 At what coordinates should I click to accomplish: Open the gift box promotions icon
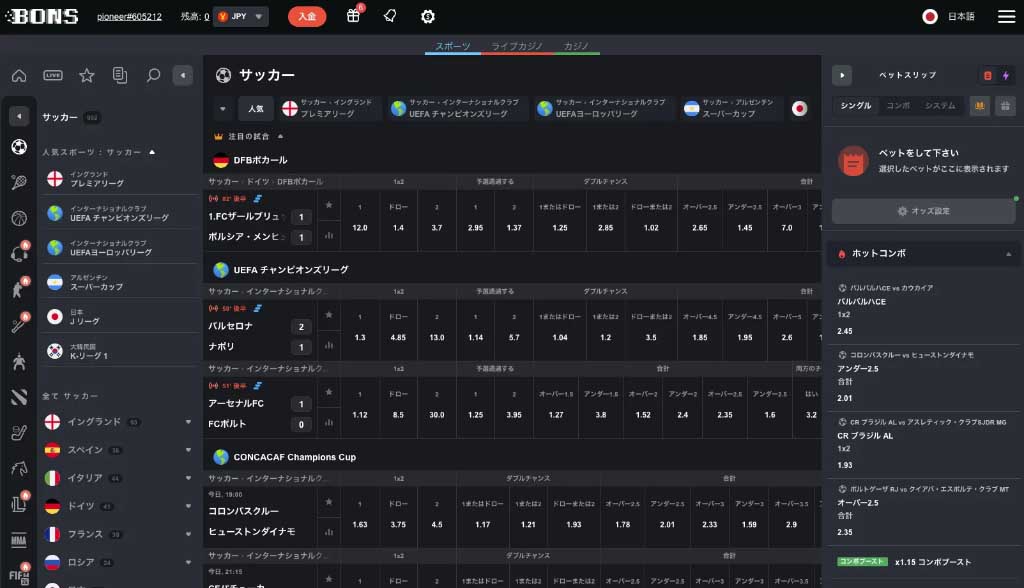point(353,16)
